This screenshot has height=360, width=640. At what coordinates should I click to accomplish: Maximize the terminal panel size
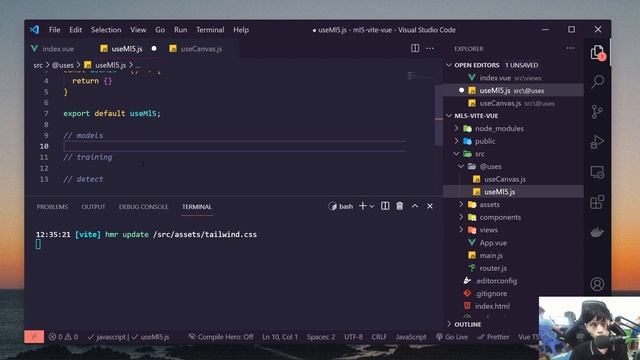click(415, 206)
